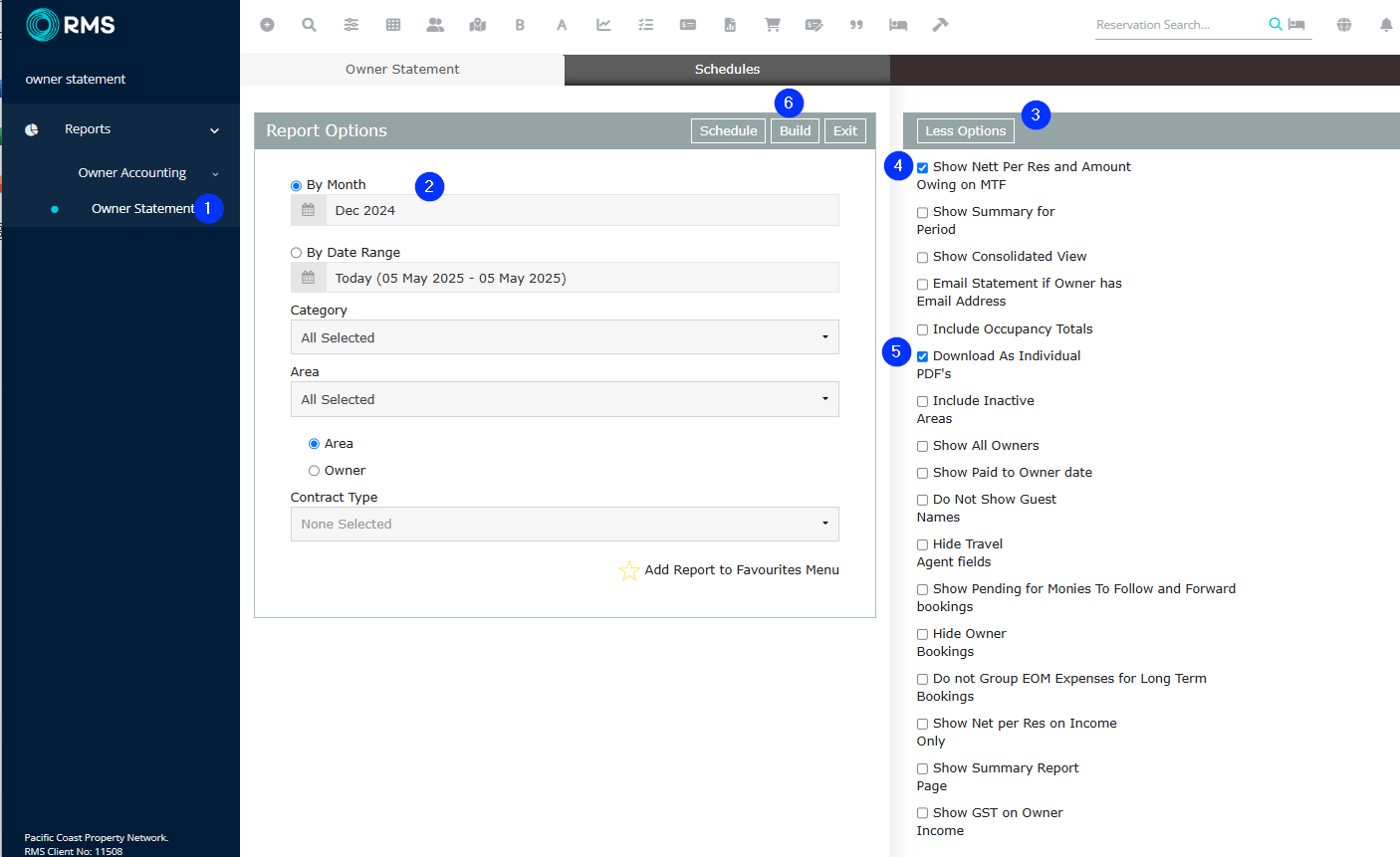Click the line chart icon in toolbar

coord(603,25)
